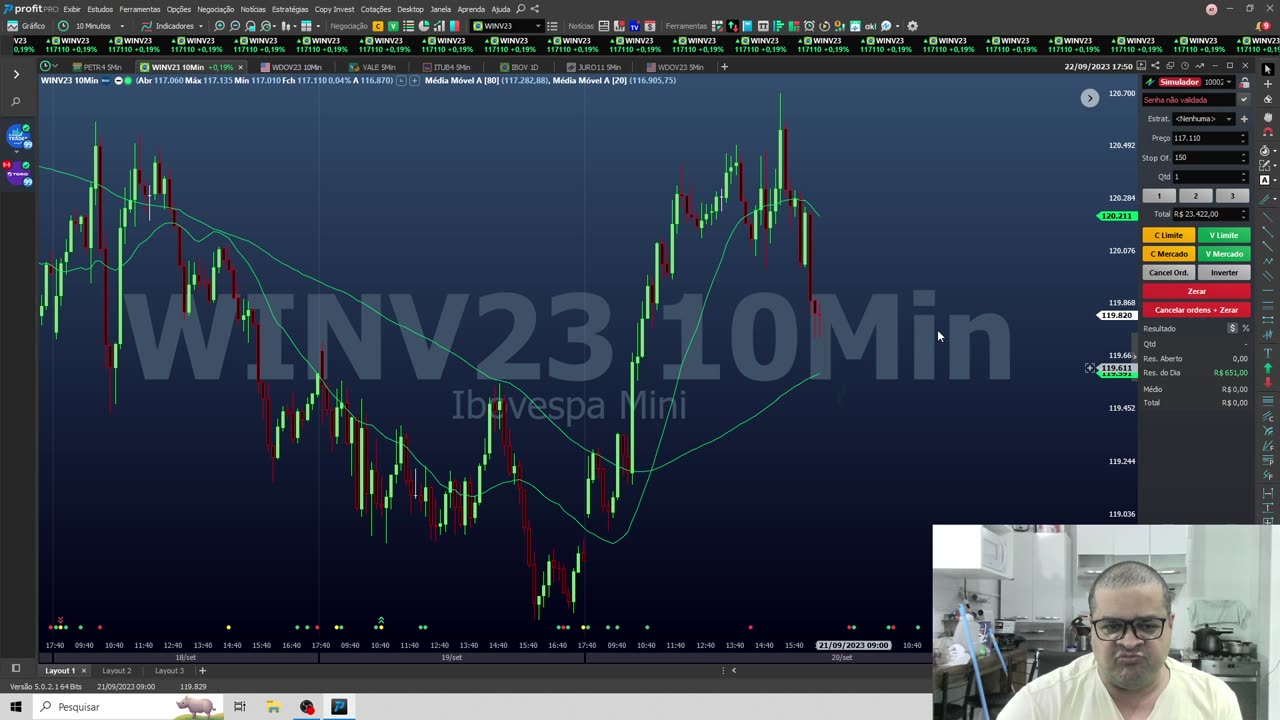Click the Stop Of. 150 stepper arrows
This screenshot has height=720, width=1280.
pos(1243,158)
